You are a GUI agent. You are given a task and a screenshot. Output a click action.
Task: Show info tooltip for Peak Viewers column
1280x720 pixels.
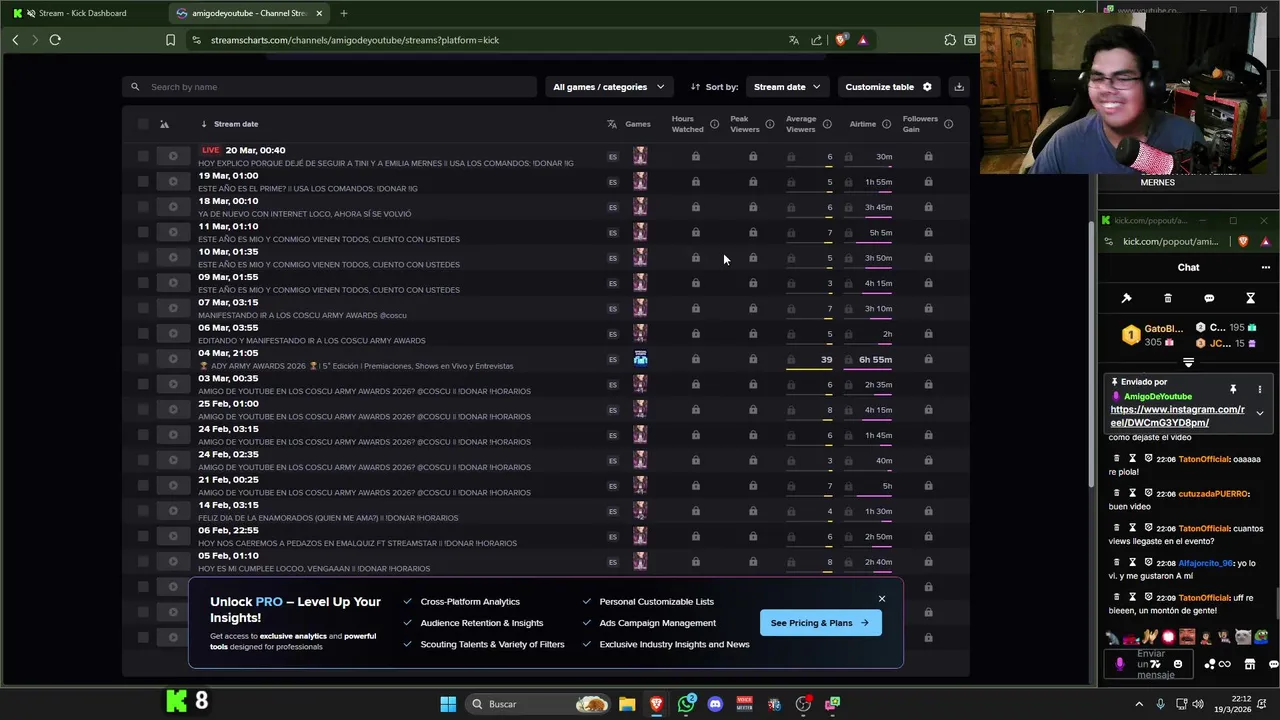point(769,124)
